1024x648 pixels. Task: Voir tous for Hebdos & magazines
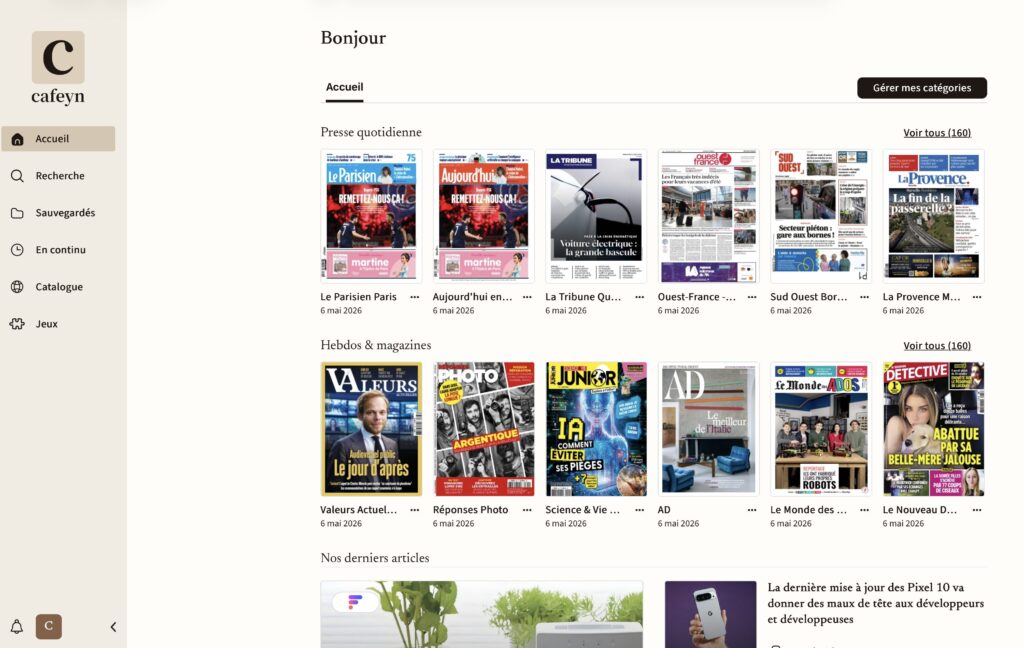point(936,346)
